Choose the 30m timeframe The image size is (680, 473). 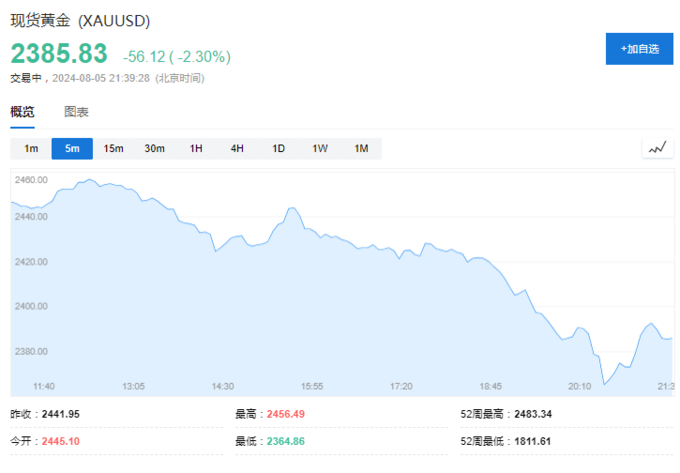coord(154,149)
